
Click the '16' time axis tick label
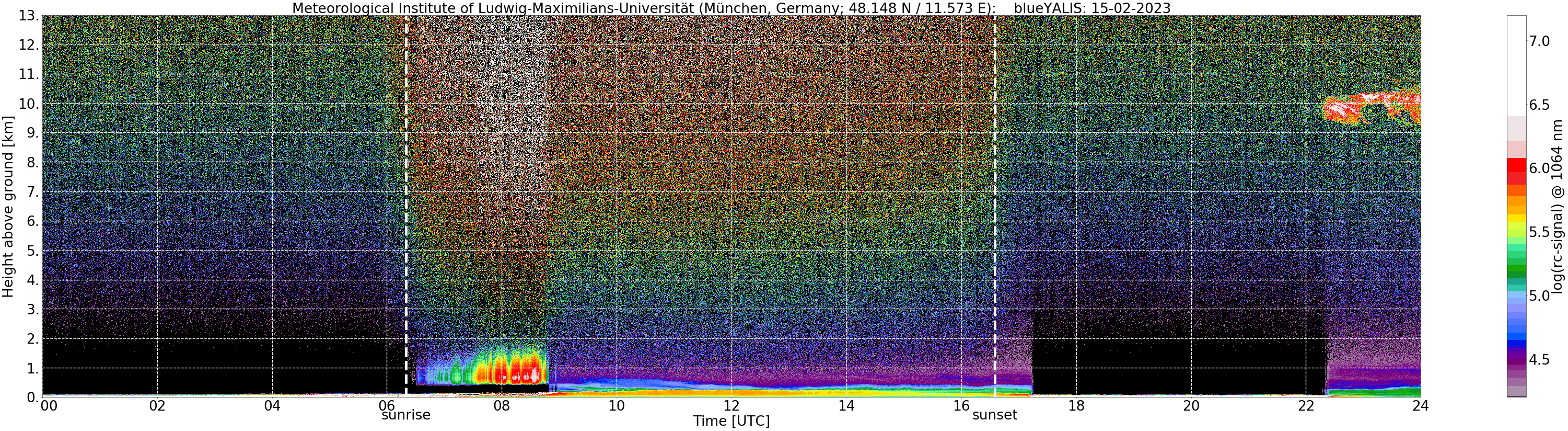[x=961, y=406]
